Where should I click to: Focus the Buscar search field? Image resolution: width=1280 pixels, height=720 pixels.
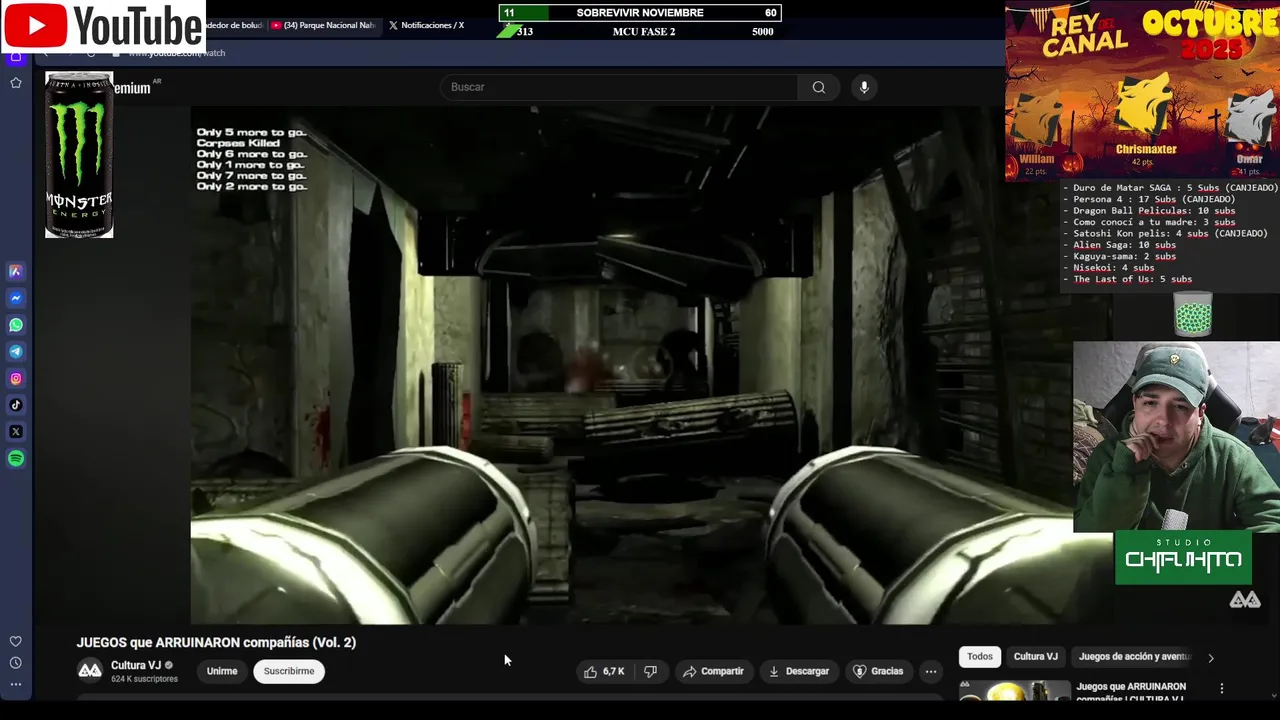[x=619, y=87]
